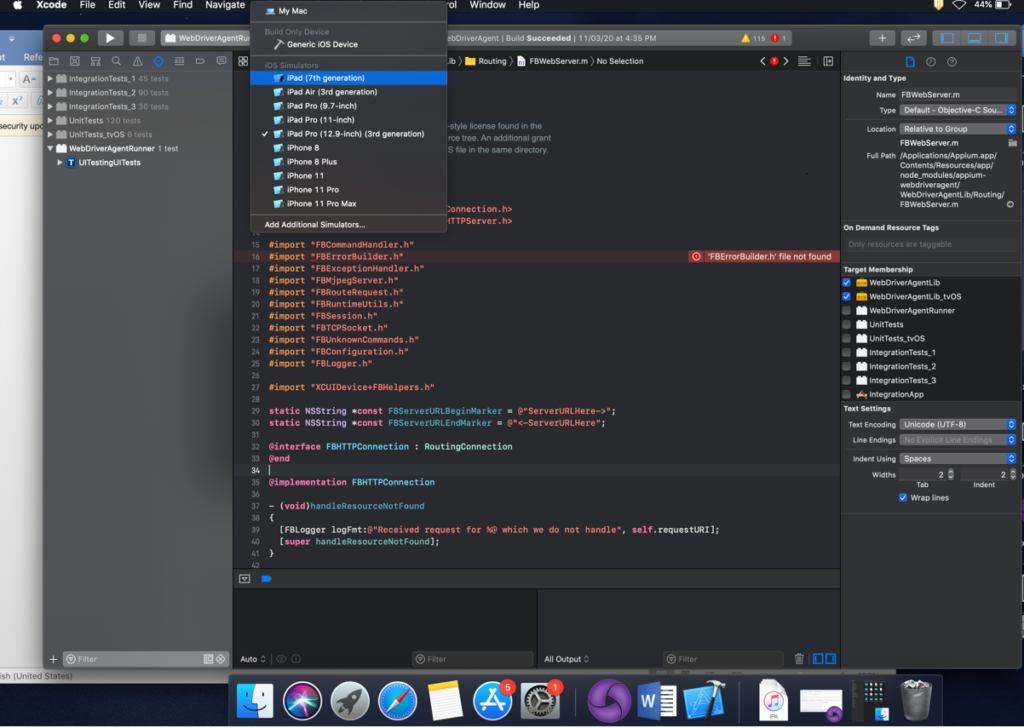
Task: Open the Project navigator folder icon
Action: pyautogui.click(x=54, y=61)
